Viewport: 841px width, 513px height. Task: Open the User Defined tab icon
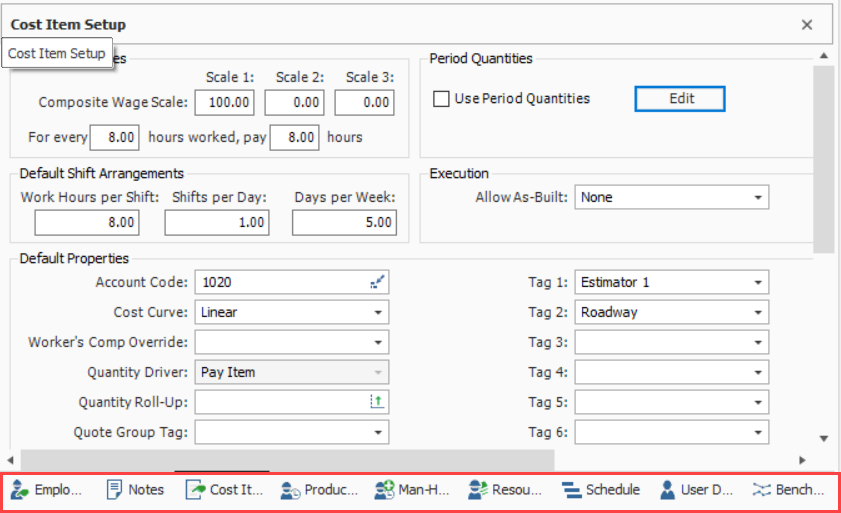(667, 490)
